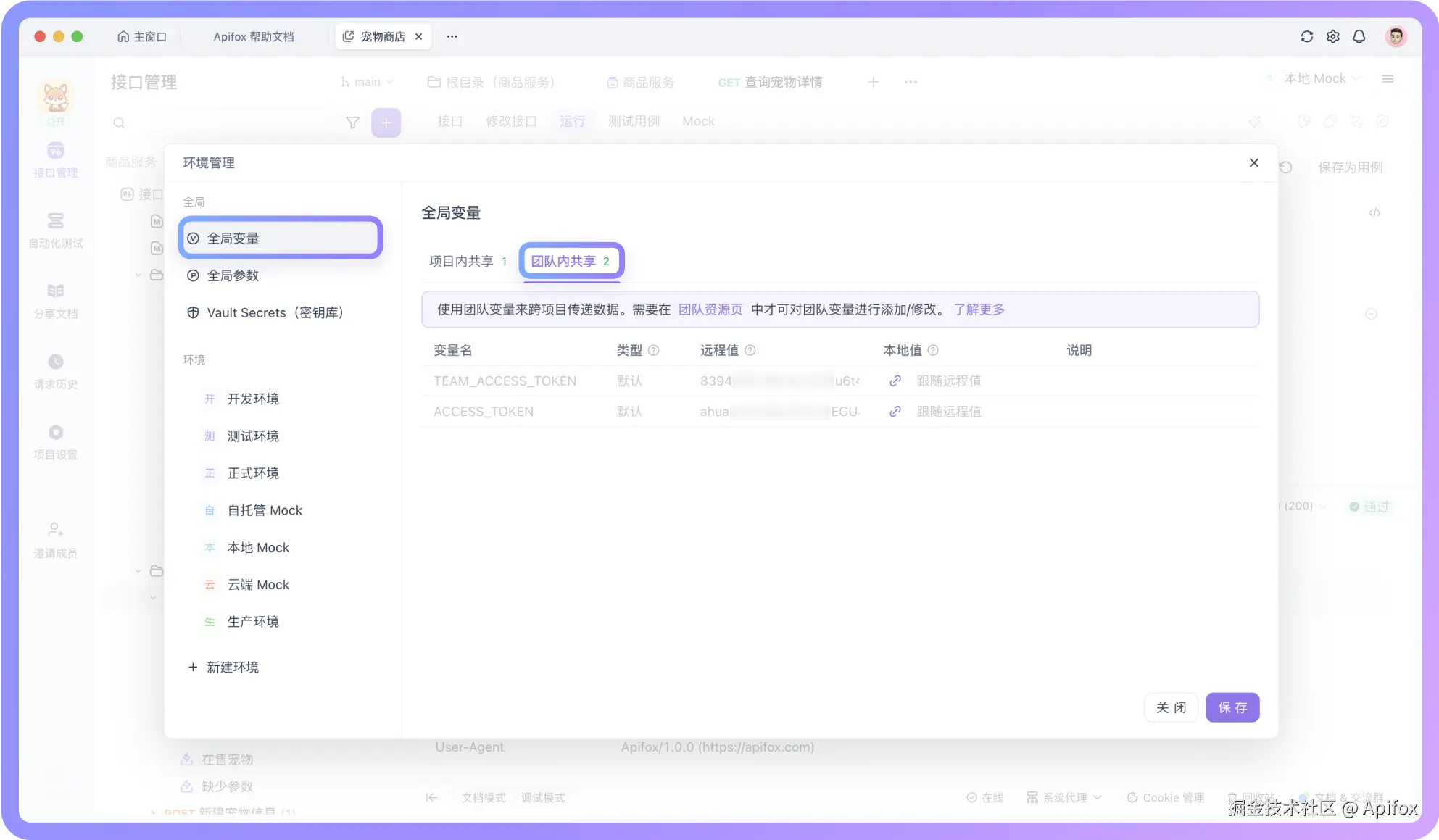Open 全局参数 in the sidebar
The width and height of the screenshot is (1439, 840).
click(x=233, y=276)
